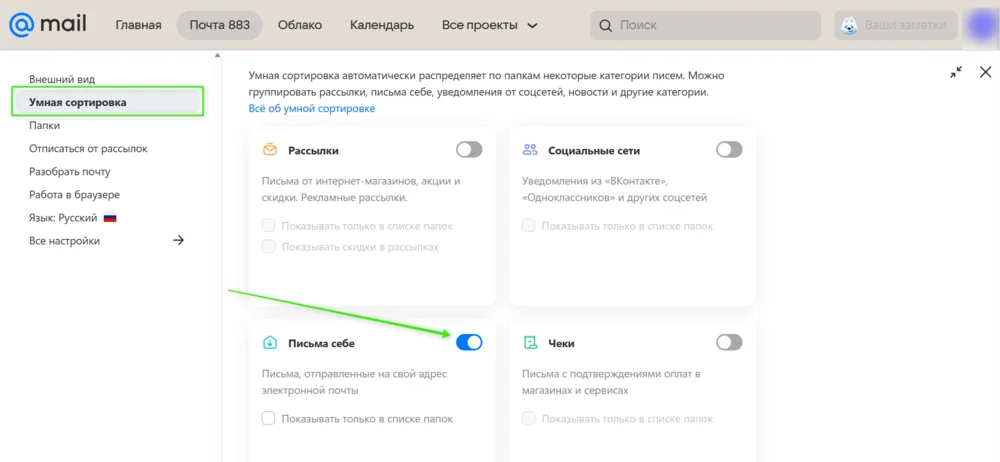Screen dimensions: 1000x462
Task: Click the blurred user avatar
Action: 981,25
